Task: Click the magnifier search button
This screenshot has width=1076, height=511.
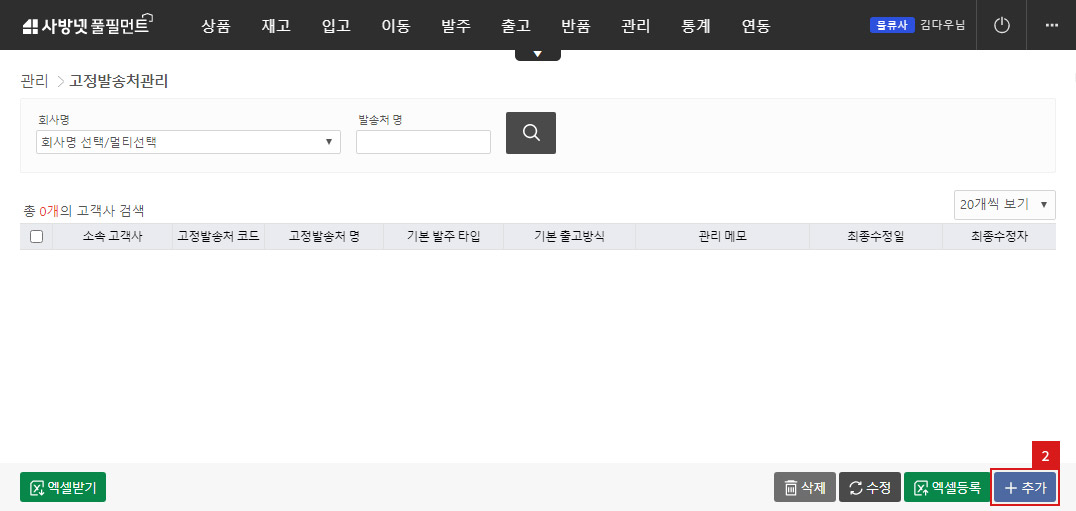Action: pos(530,132)
